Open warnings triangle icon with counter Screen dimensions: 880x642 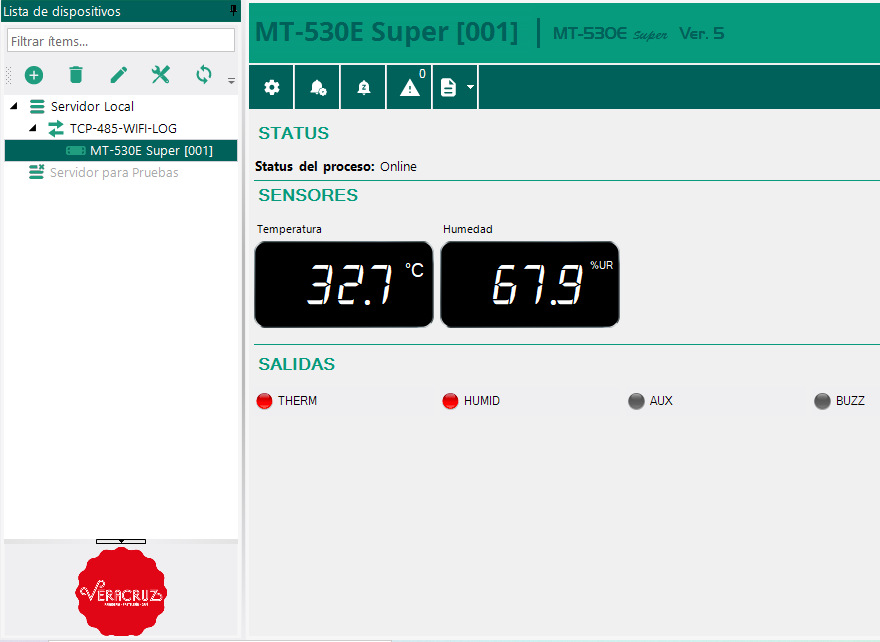410,88
